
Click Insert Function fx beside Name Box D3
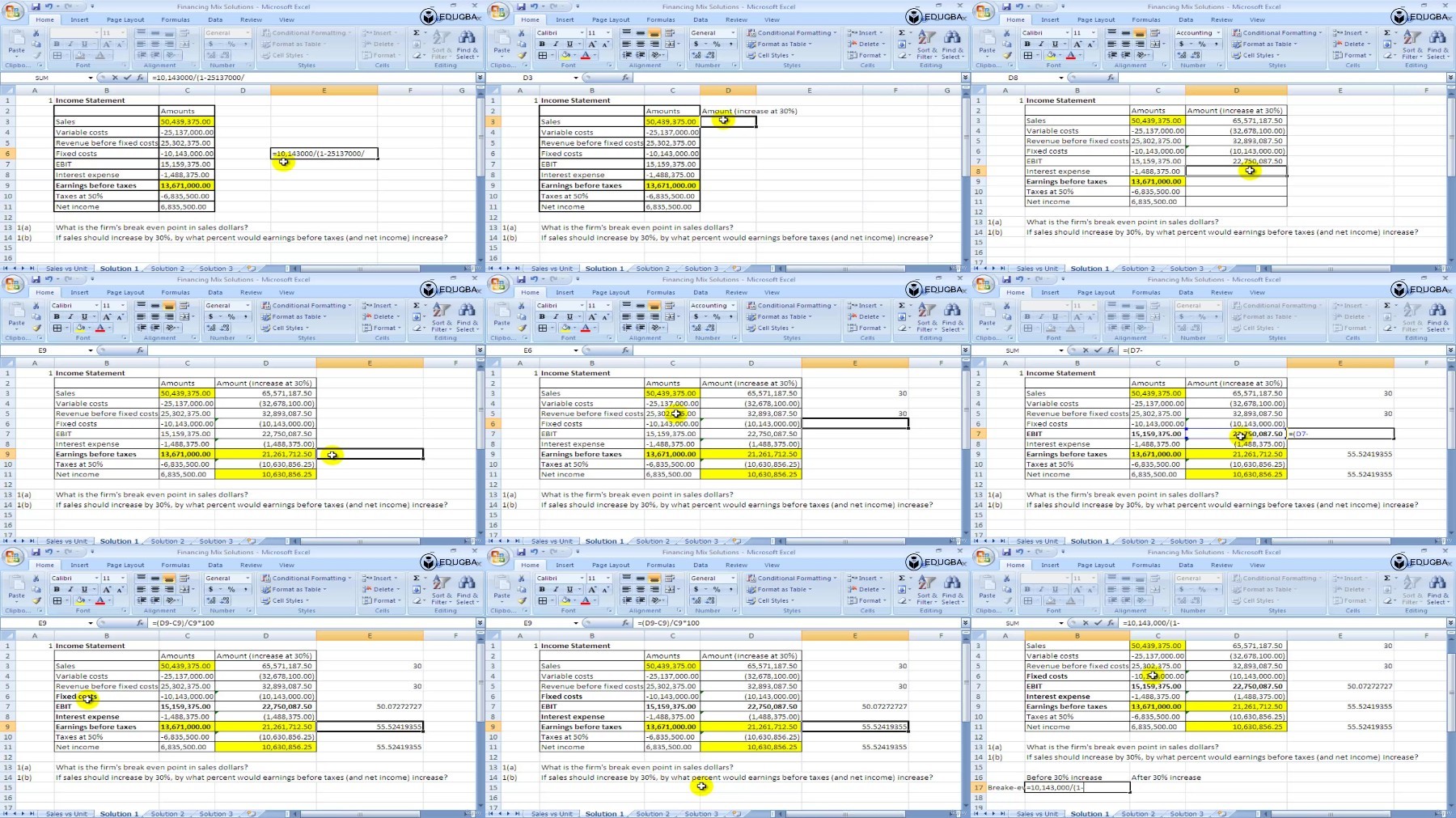coord(625,78)
